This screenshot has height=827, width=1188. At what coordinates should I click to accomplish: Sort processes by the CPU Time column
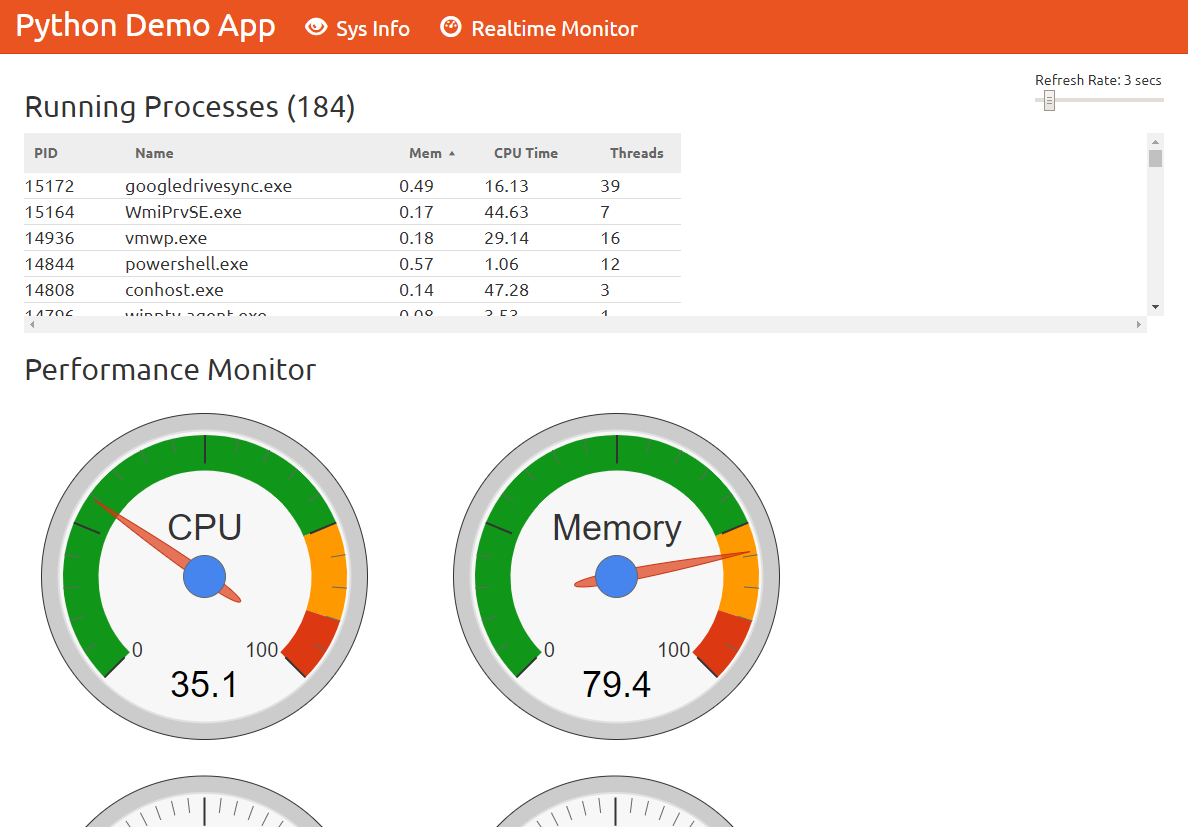click(x=526, y=153)
